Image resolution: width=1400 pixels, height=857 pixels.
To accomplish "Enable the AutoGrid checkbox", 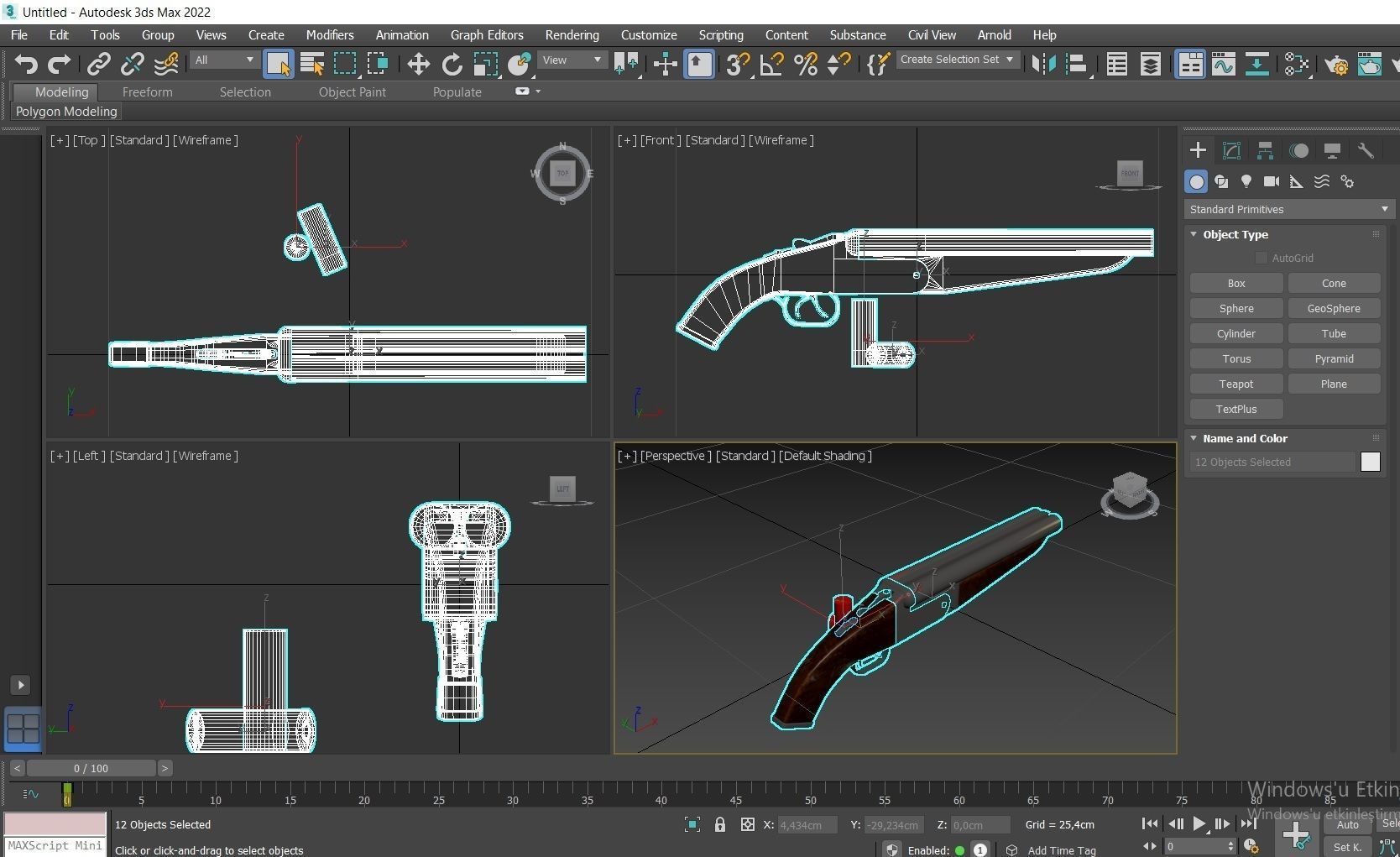I will [x=1261, y=258].
